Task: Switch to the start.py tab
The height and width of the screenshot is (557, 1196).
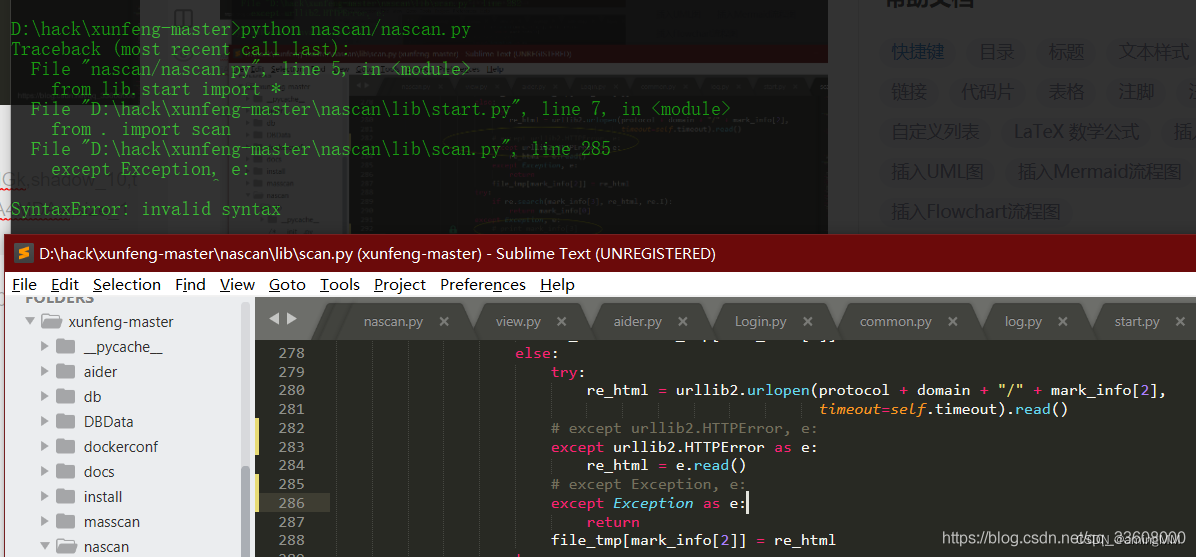Action: (x=1137, y=321)
